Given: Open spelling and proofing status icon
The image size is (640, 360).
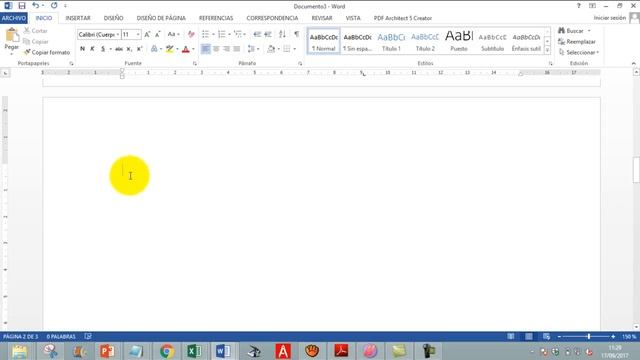Looking at the screenshot, I should tap(88, 336).
